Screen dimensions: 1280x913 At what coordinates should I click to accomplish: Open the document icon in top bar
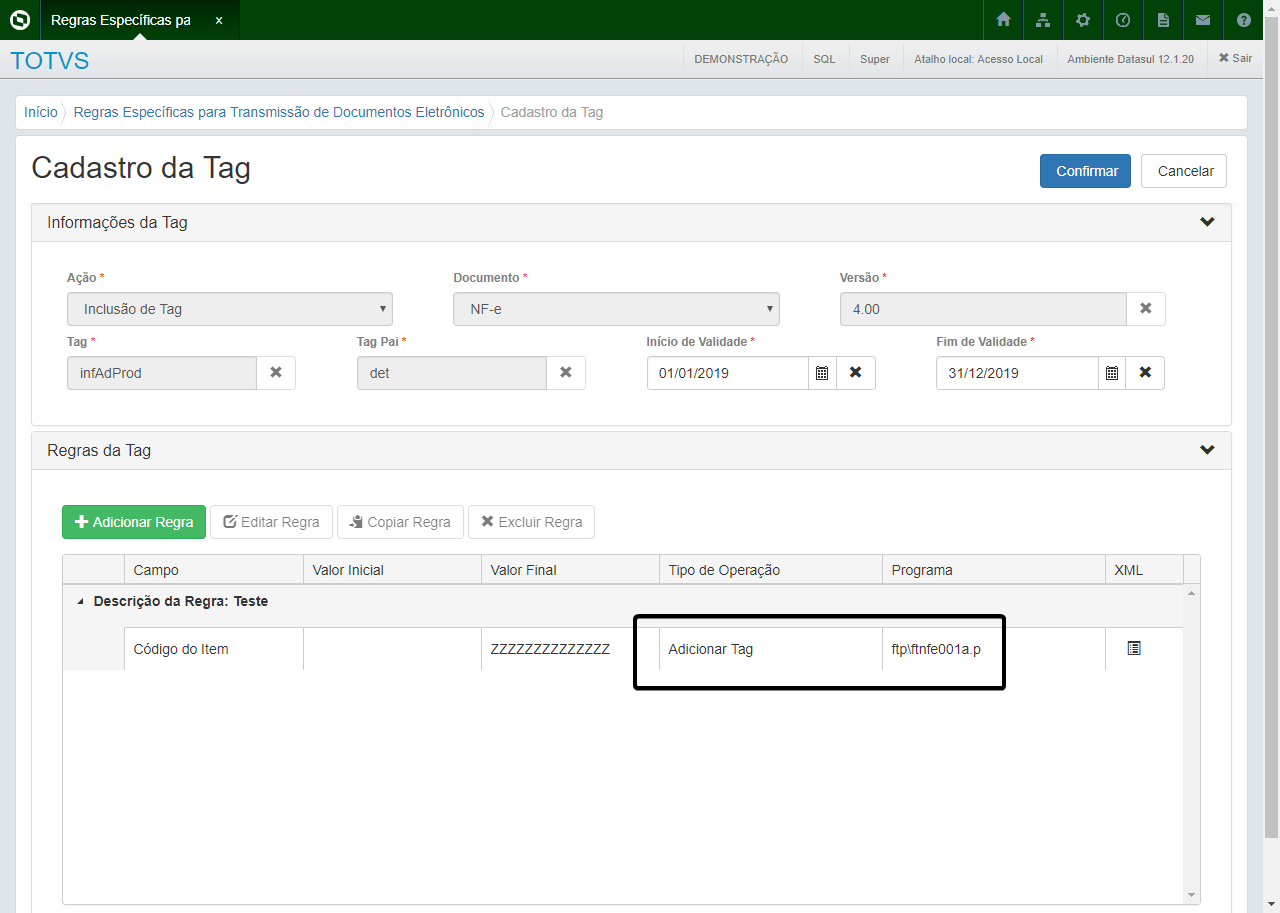tap(1163, 20)
